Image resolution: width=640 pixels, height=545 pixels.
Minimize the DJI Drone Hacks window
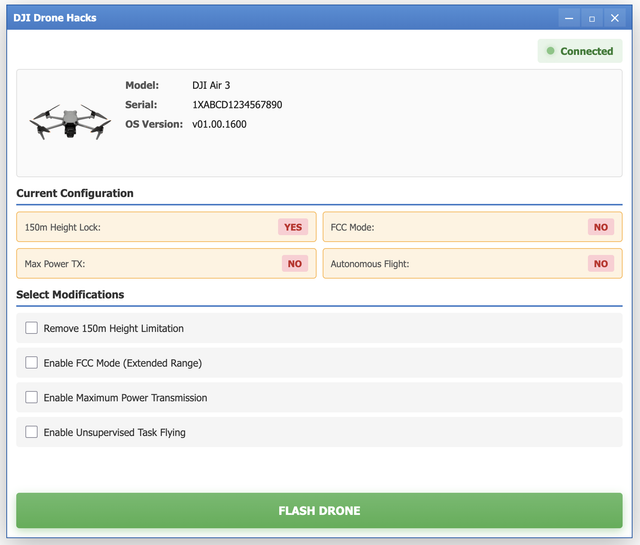coord(569,18)
